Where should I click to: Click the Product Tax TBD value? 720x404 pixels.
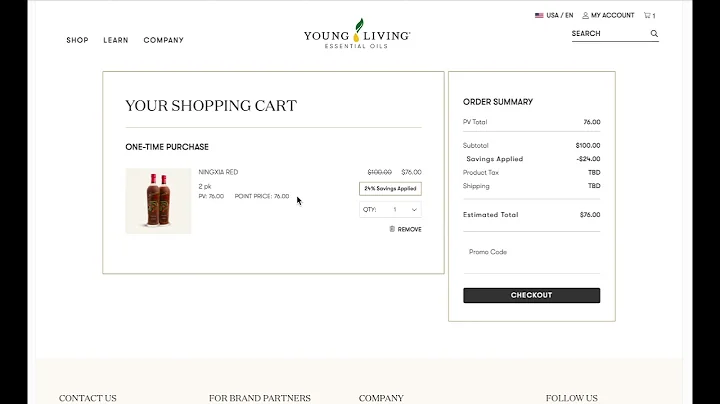pyautogui.click(x=594, y=173)
